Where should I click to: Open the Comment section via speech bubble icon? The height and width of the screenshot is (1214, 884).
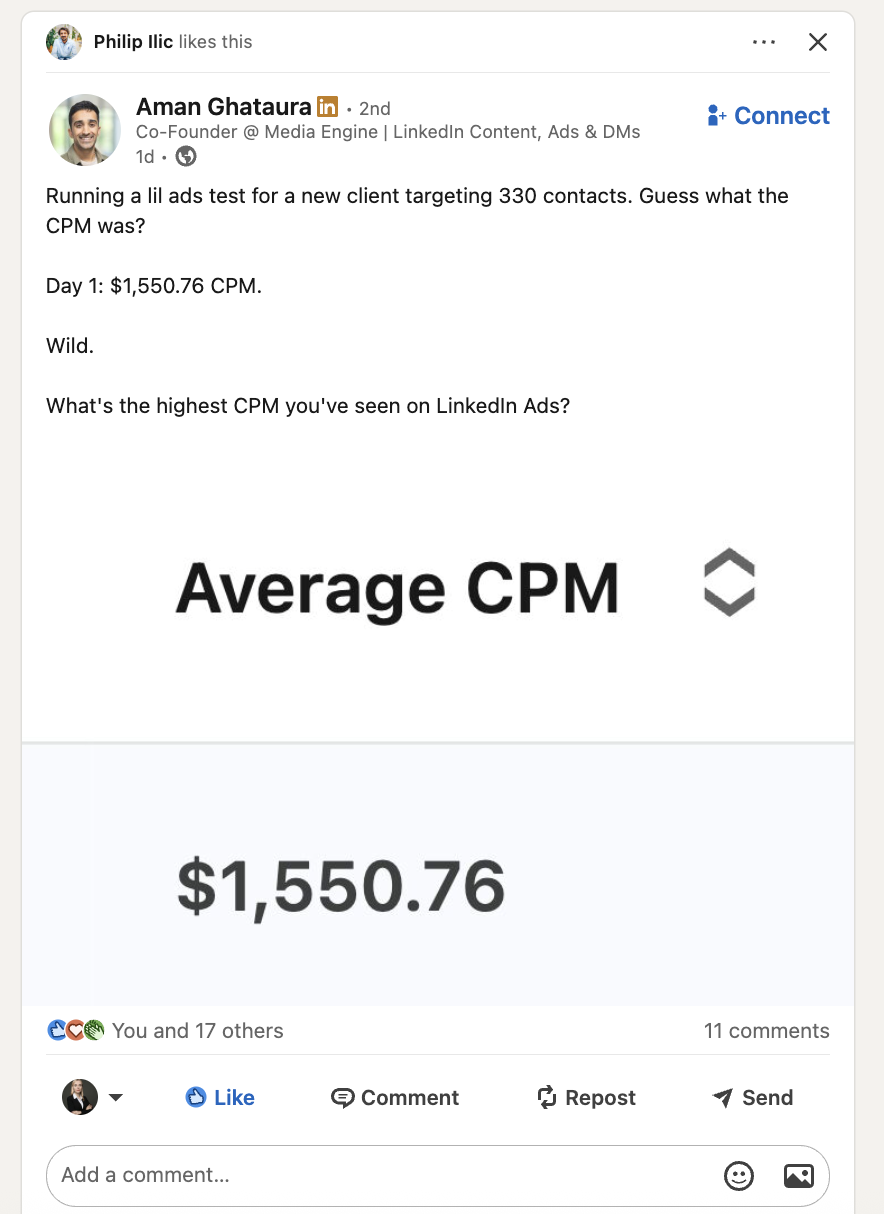344,1097
